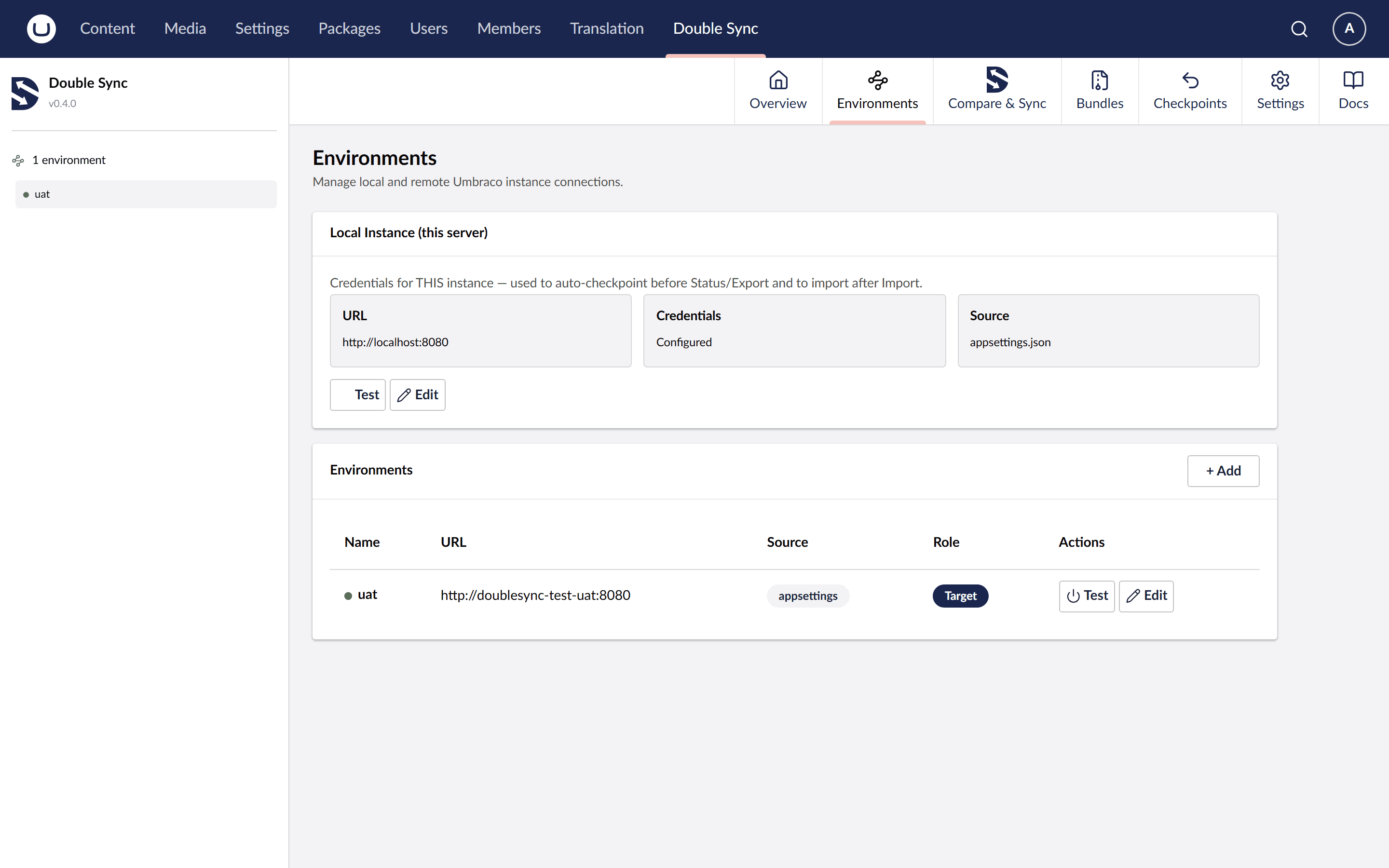
Task: Click the pencil icon in uat Edit button
Action: pyautogui.click(x=1133, y=596)
